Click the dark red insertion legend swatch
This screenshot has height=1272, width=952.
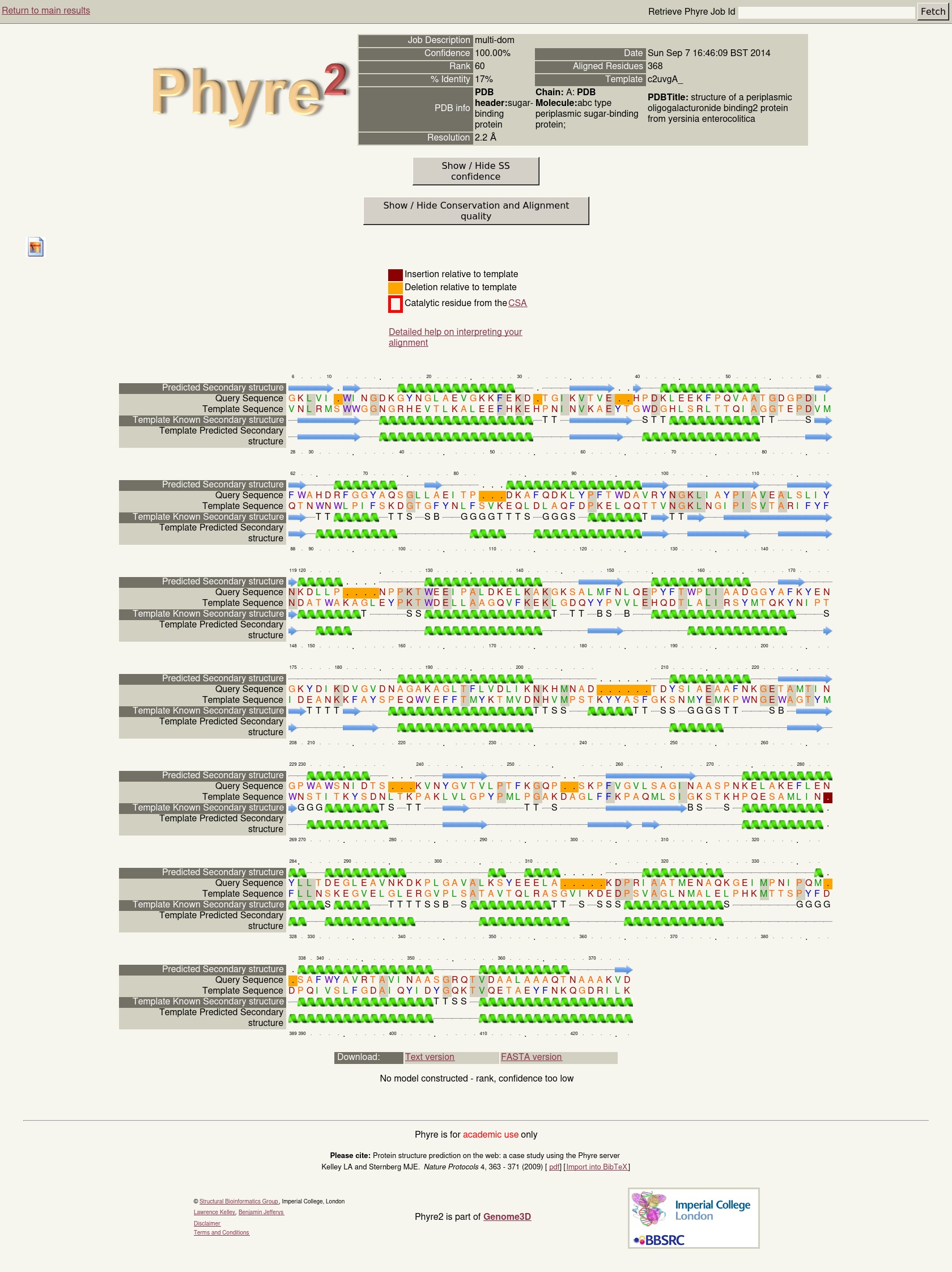395,274
